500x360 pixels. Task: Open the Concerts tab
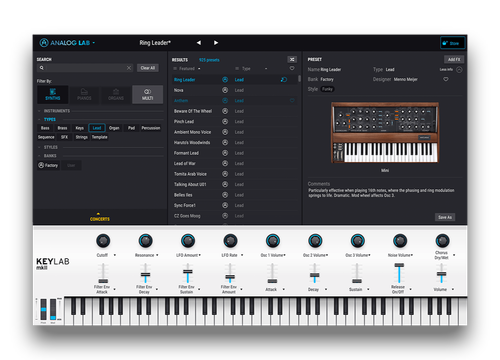[x=100, y=217]
